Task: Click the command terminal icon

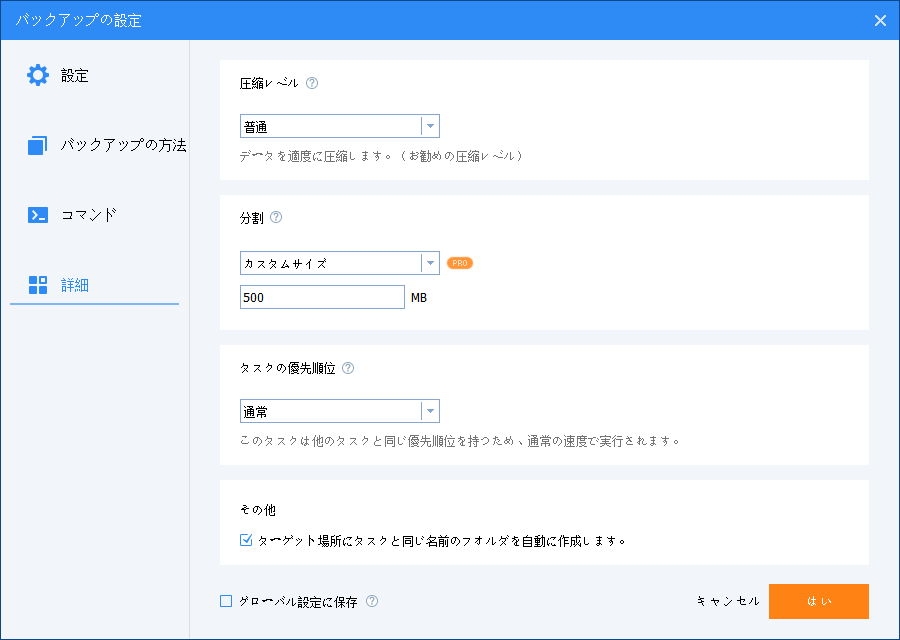Action: click(37, 215)
